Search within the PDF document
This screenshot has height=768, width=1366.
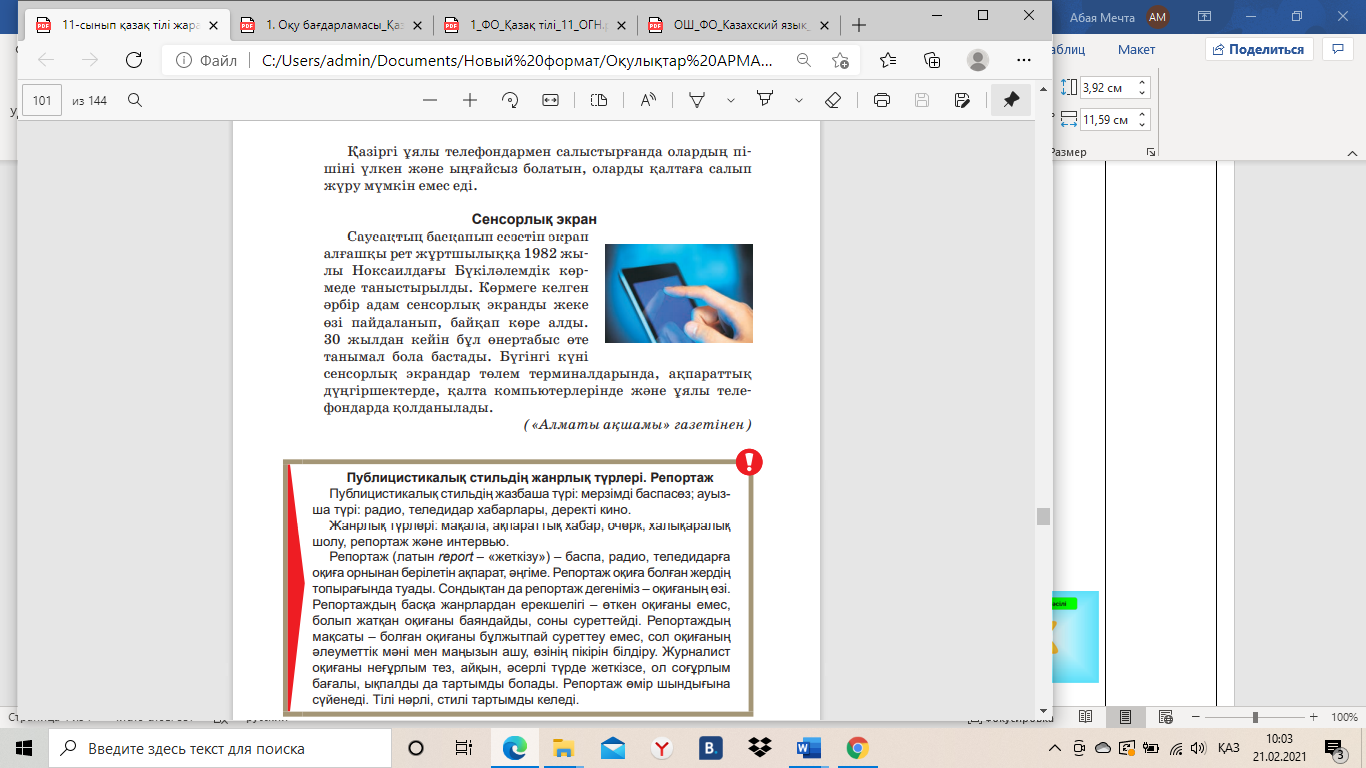point(135,100)
